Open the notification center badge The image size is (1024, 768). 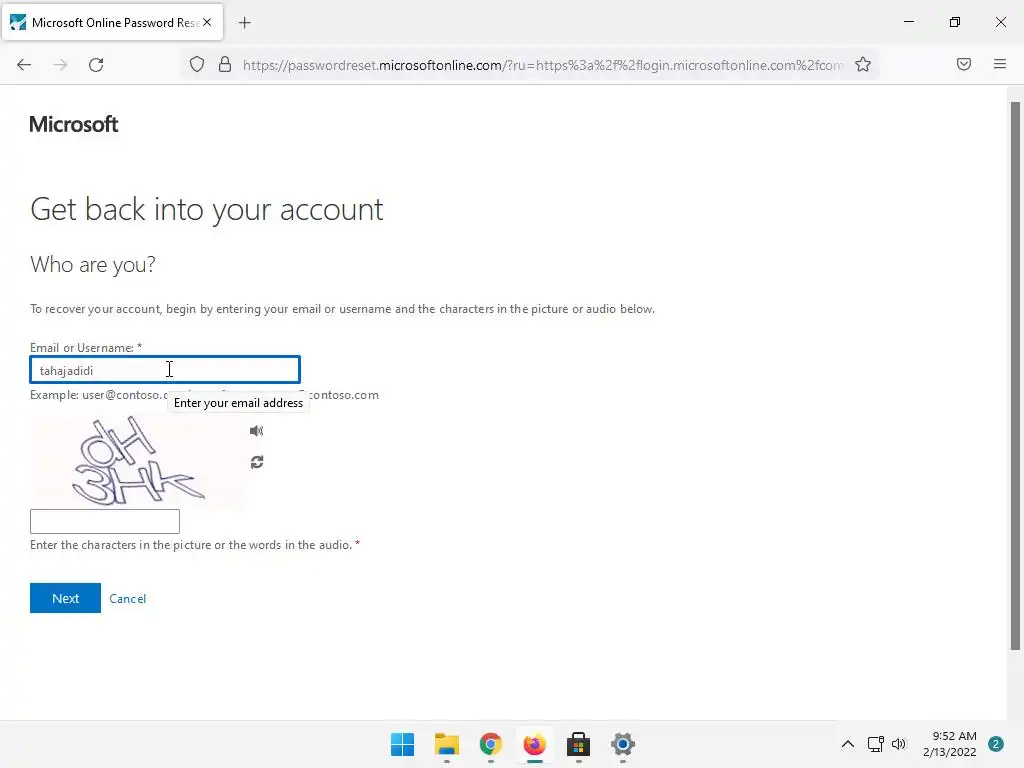tap(996, 744)
